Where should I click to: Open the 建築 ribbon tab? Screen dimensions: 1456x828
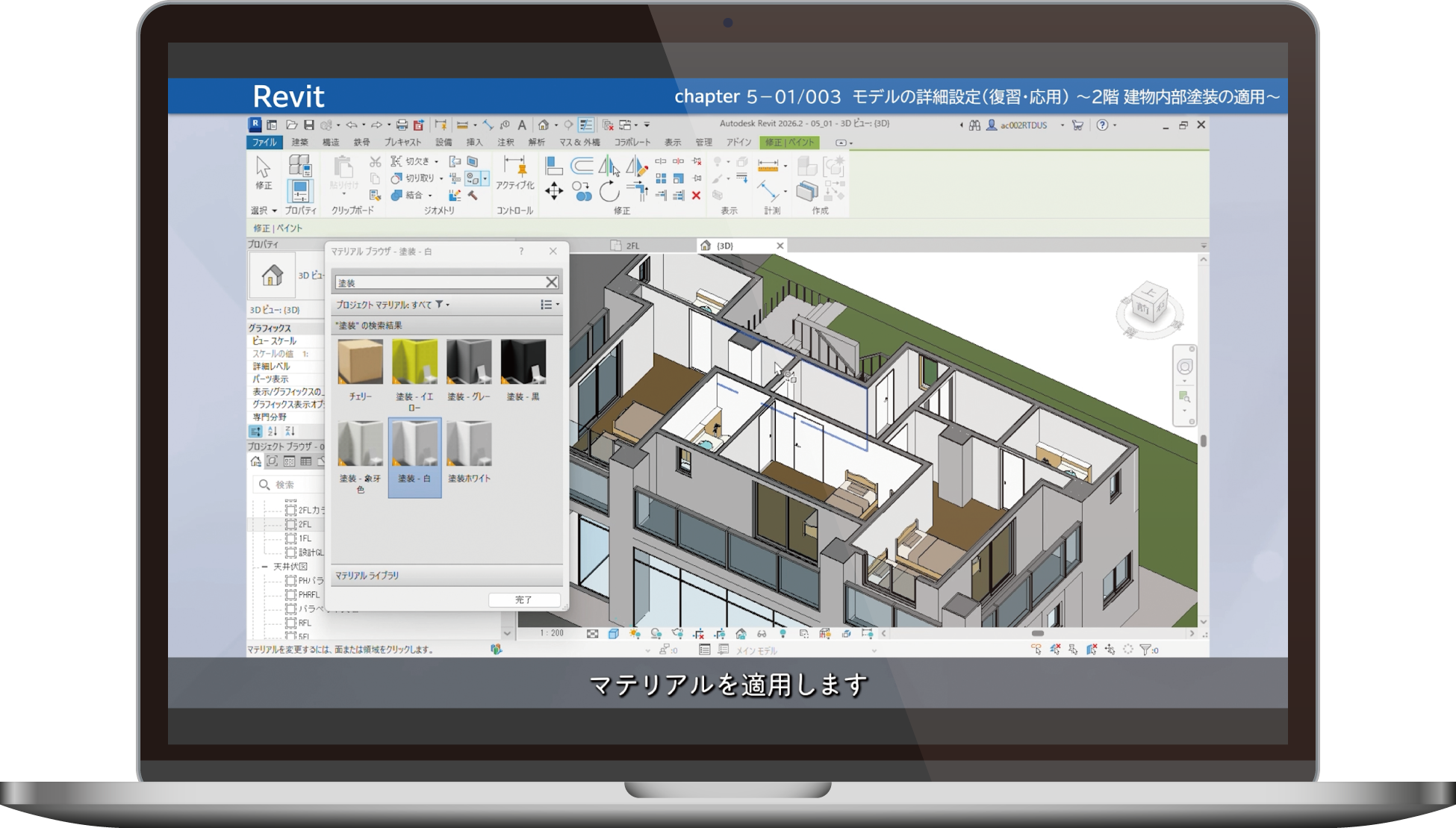[299, 142]
